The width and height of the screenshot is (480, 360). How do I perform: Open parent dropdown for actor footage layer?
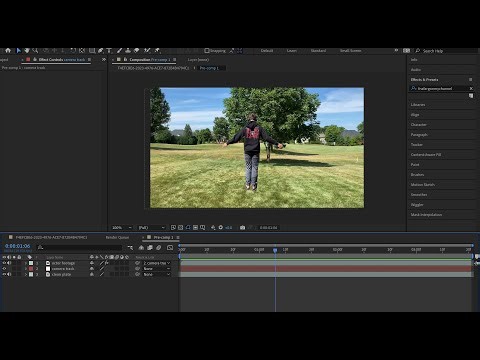(157, 263)
